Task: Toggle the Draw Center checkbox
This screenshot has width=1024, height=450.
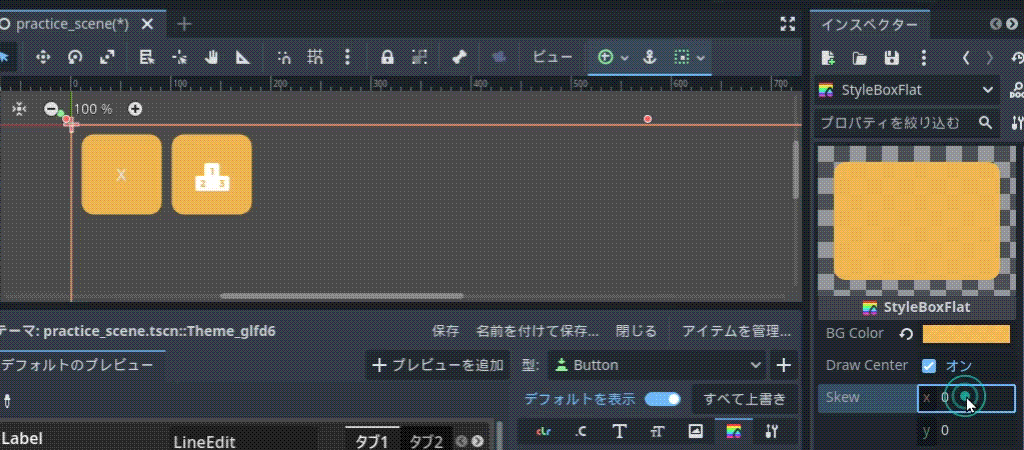Action: (x=929, y=365)
